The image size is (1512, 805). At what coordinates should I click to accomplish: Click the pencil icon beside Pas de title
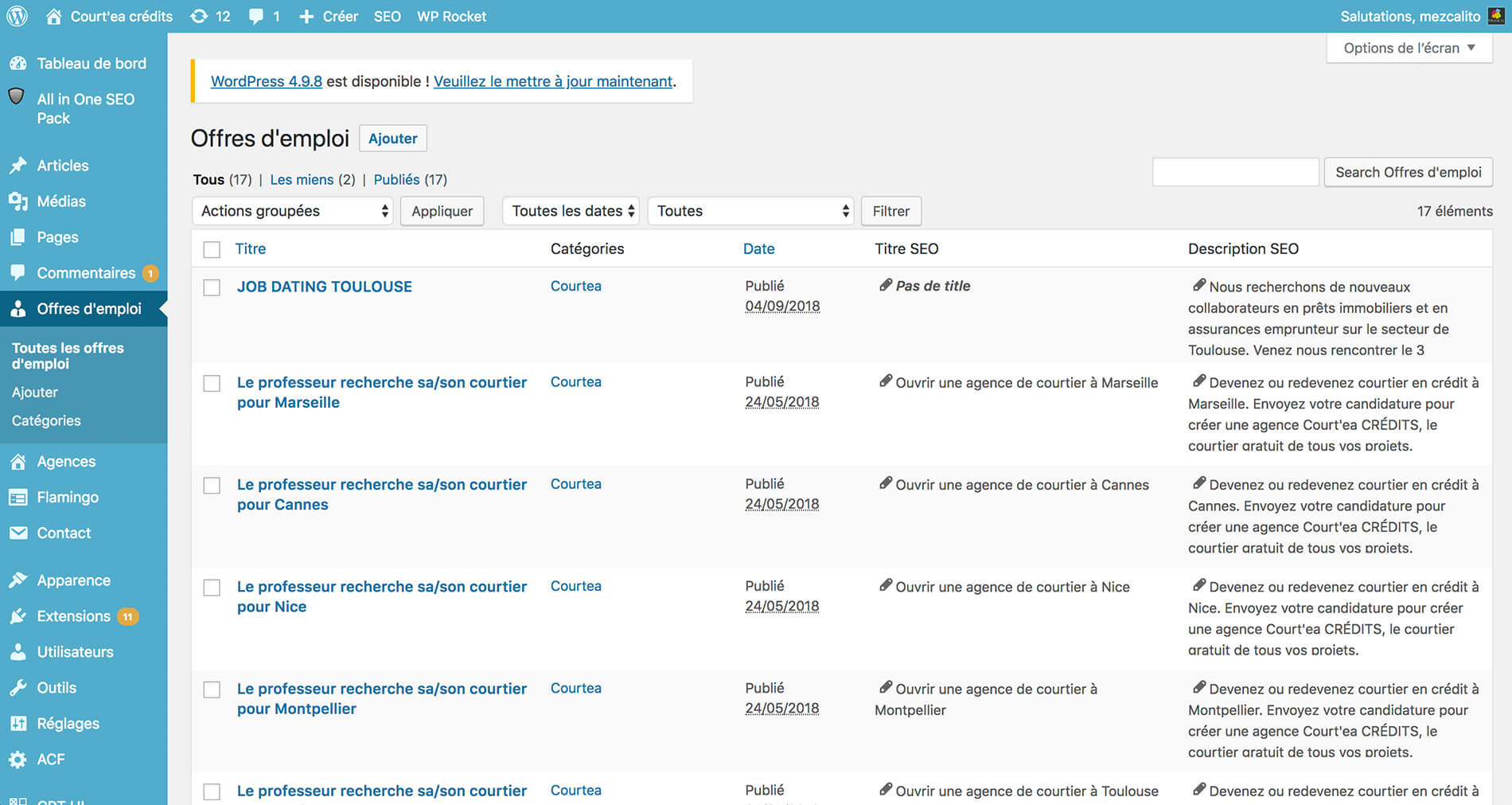[885, 285]
